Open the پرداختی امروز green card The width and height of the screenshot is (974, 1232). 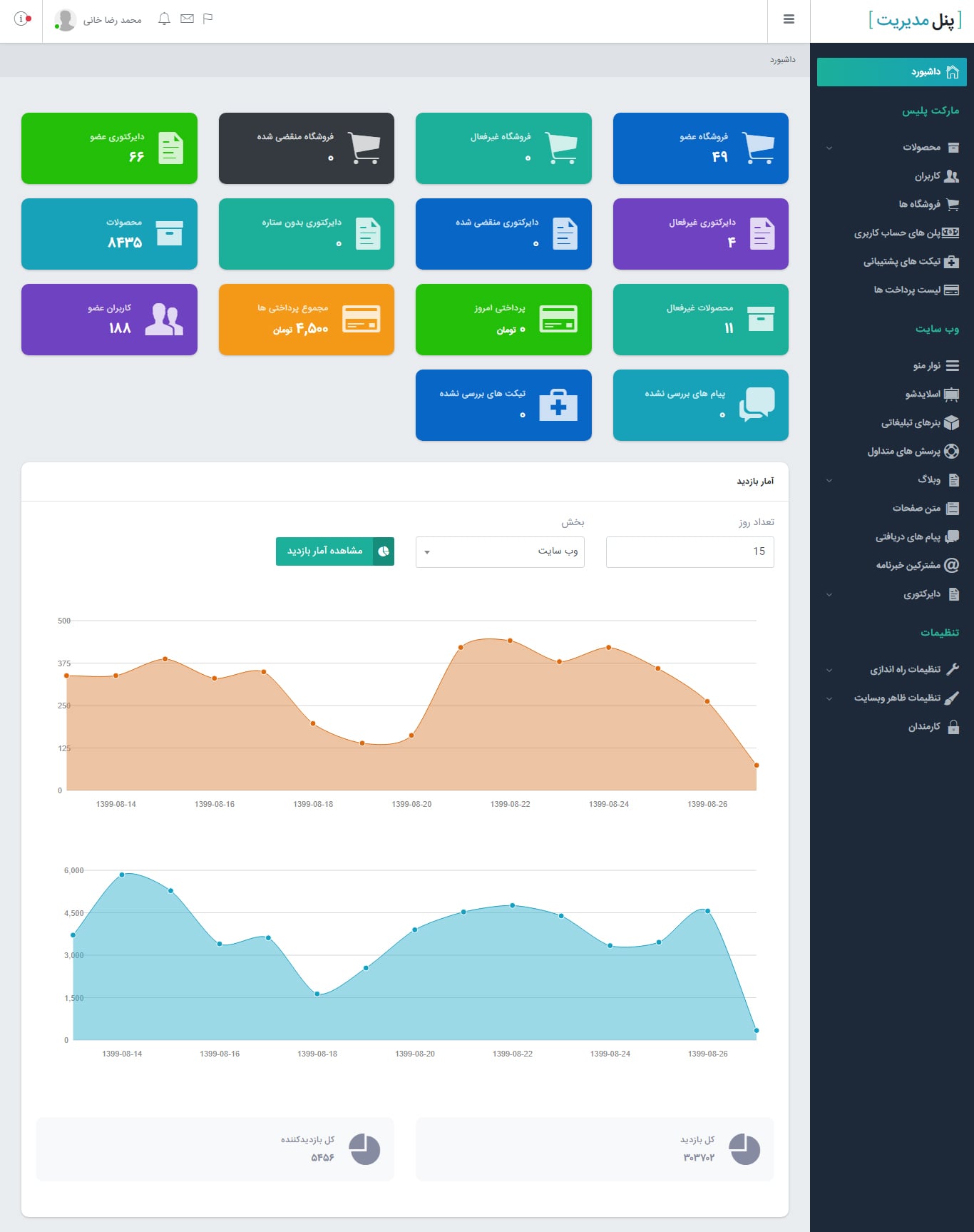(x=503, y=320)
